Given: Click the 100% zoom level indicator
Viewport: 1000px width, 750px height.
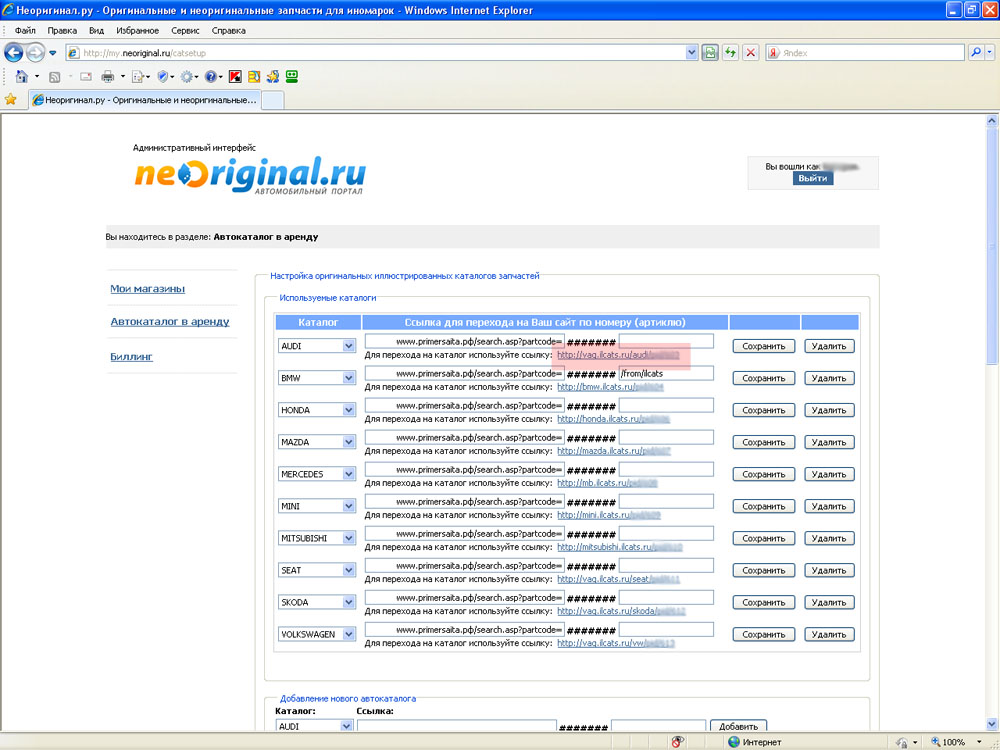Looking at the screenshot, I should click(948, 742).
